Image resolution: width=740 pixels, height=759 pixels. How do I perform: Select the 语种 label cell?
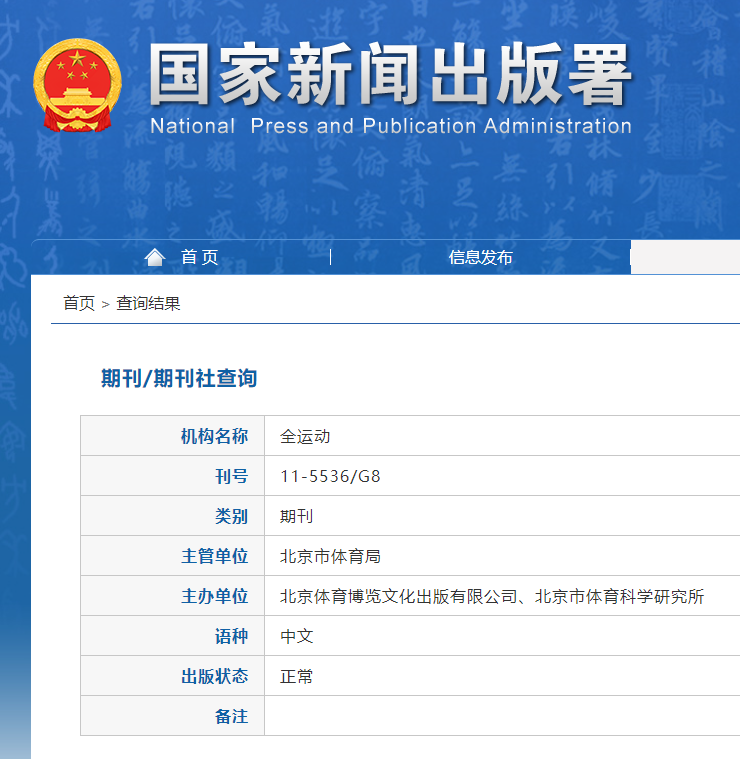click(173, 636)
